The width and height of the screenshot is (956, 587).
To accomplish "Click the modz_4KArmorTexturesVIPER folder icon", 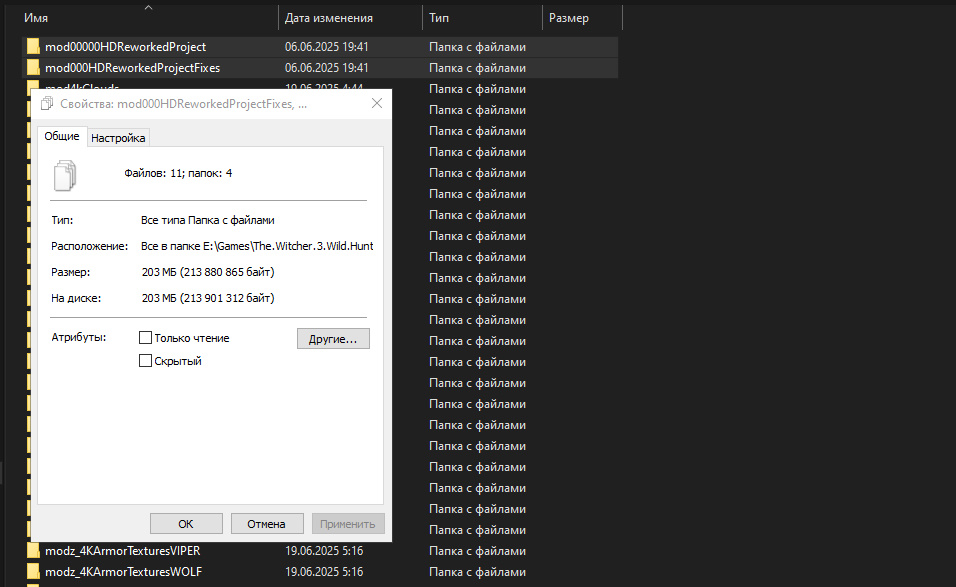I will coord(33,551).
